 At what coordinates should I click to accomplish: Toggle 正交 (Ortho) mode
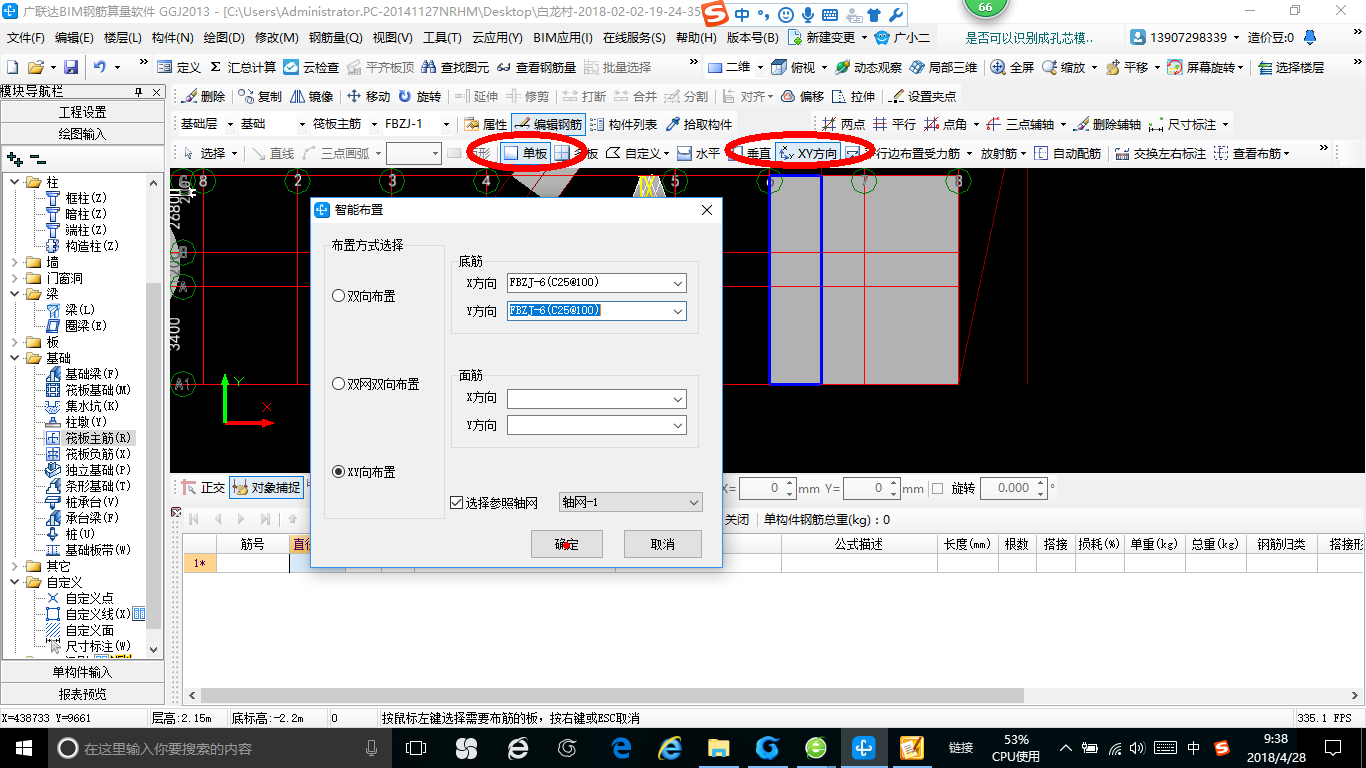coord(203,488)
